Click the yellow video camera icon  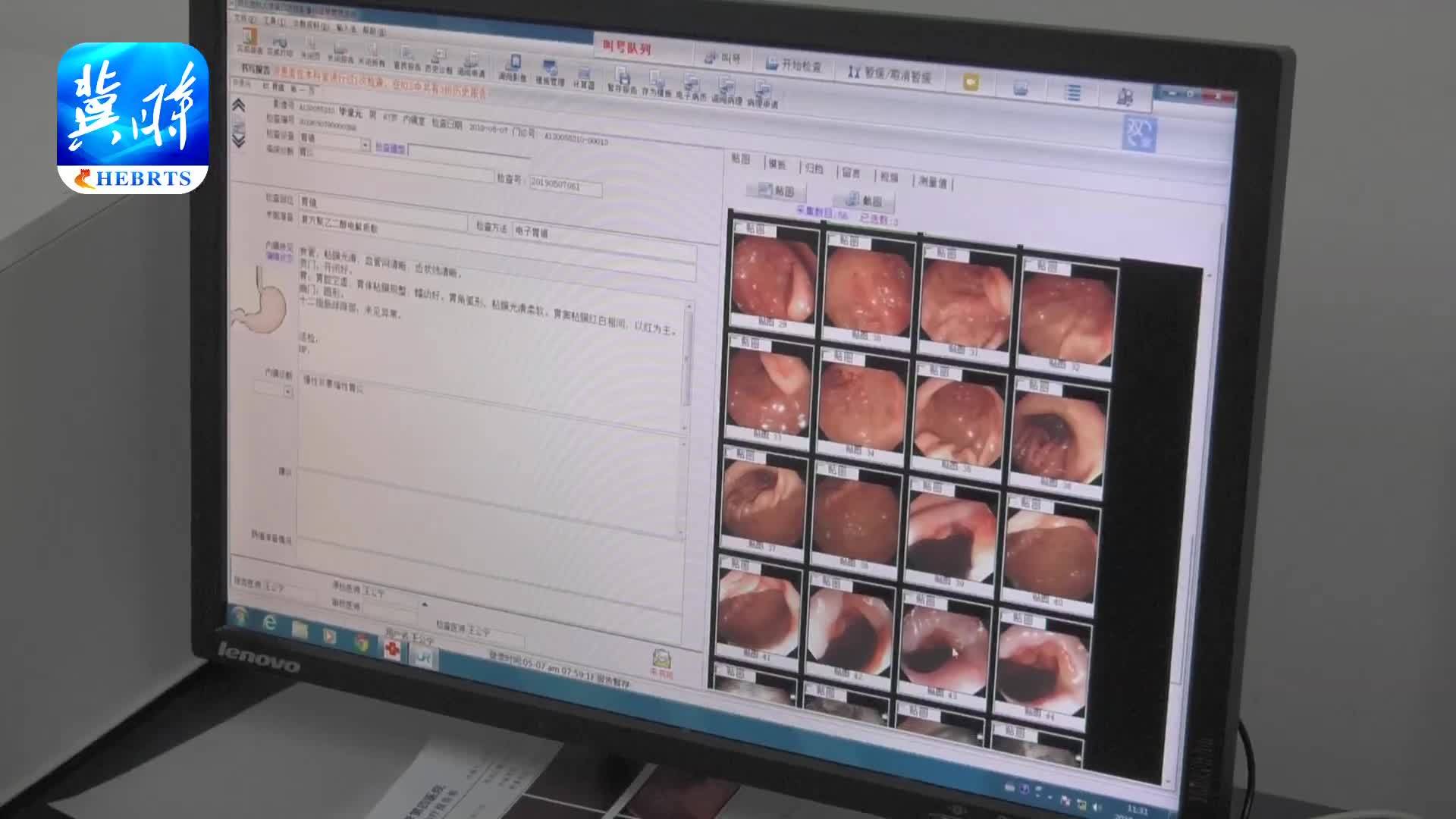(971, 82)
